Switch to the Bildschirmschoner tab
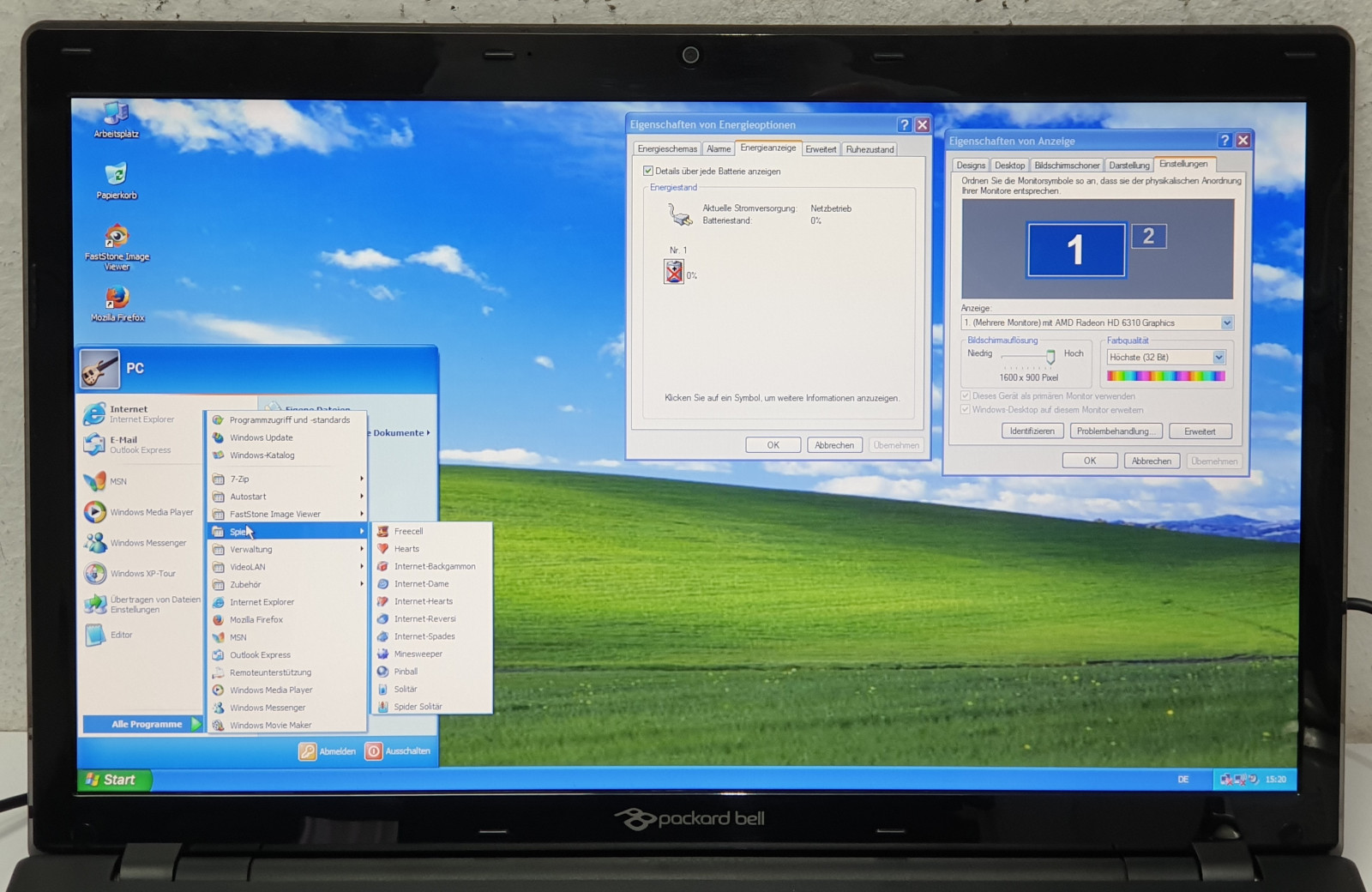 click(1066, 166)
